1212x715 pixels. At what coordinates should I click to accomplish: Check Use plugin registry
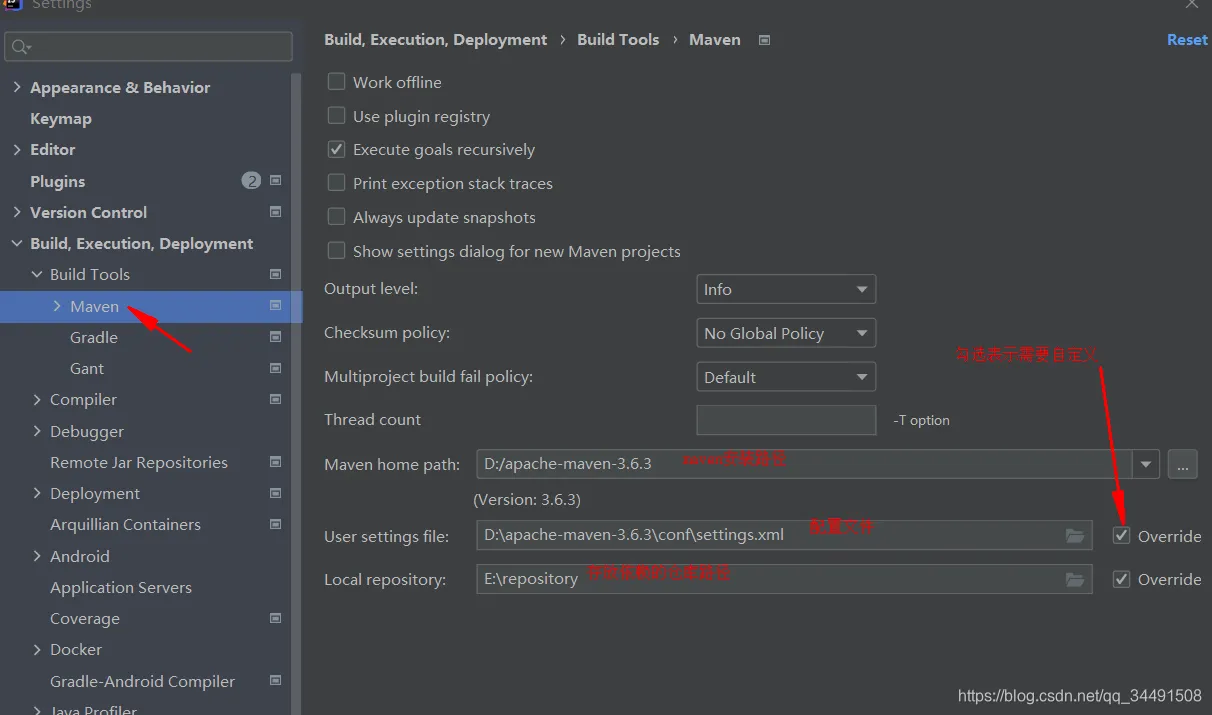pyautogui.click(x=336, y=116)
